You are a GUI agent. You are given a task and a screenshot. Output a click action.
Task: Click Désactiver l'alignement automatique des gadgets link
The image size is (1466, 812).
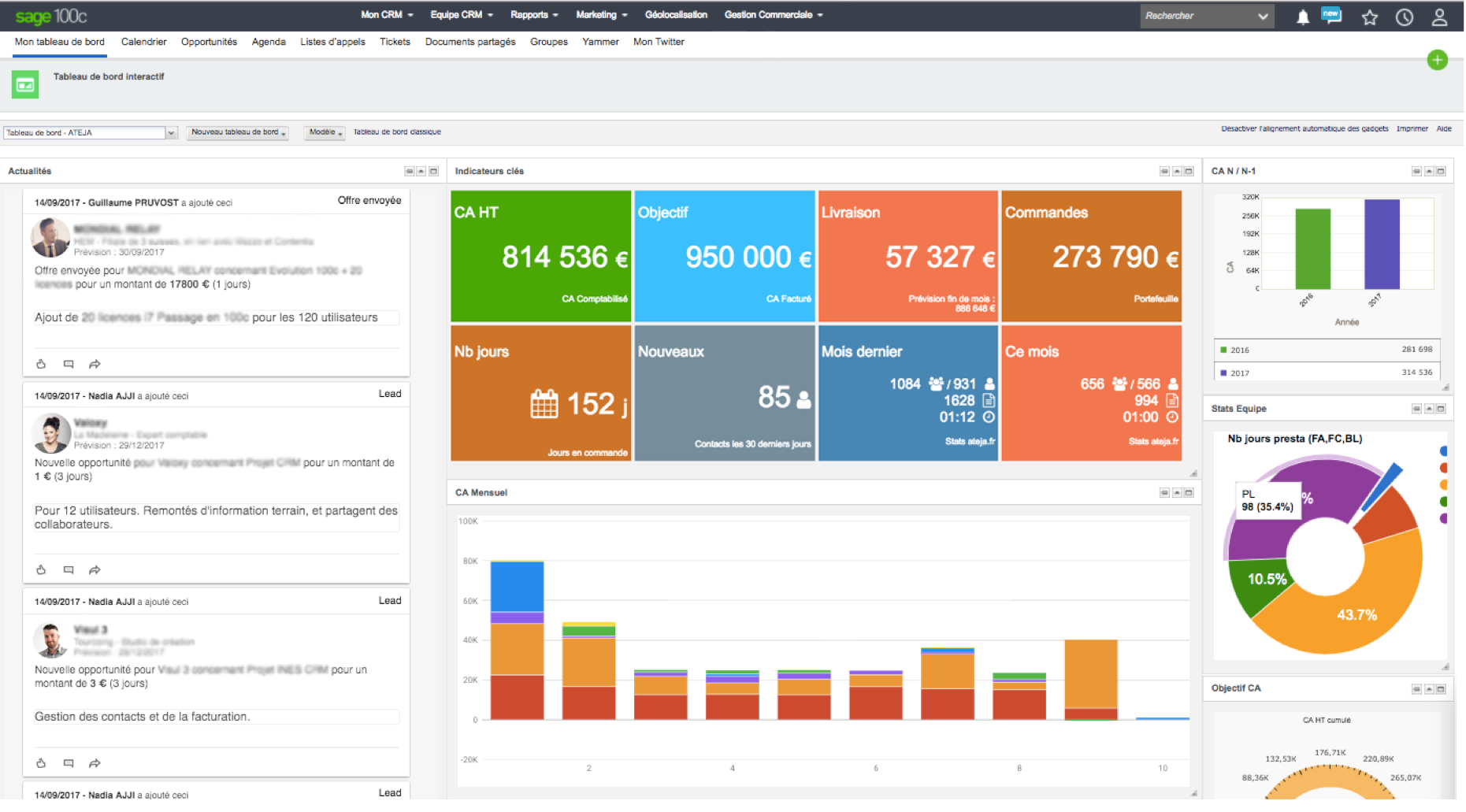[x=1305, y=128]
